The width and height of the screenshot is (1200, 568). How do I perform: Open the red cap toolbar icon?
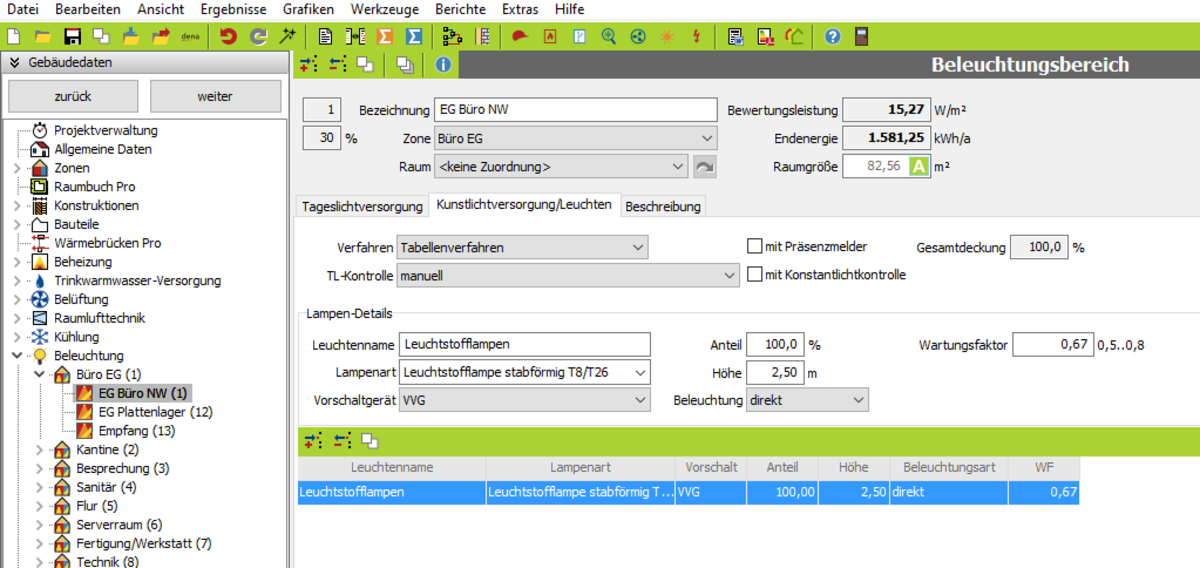[x=519, y=37]
